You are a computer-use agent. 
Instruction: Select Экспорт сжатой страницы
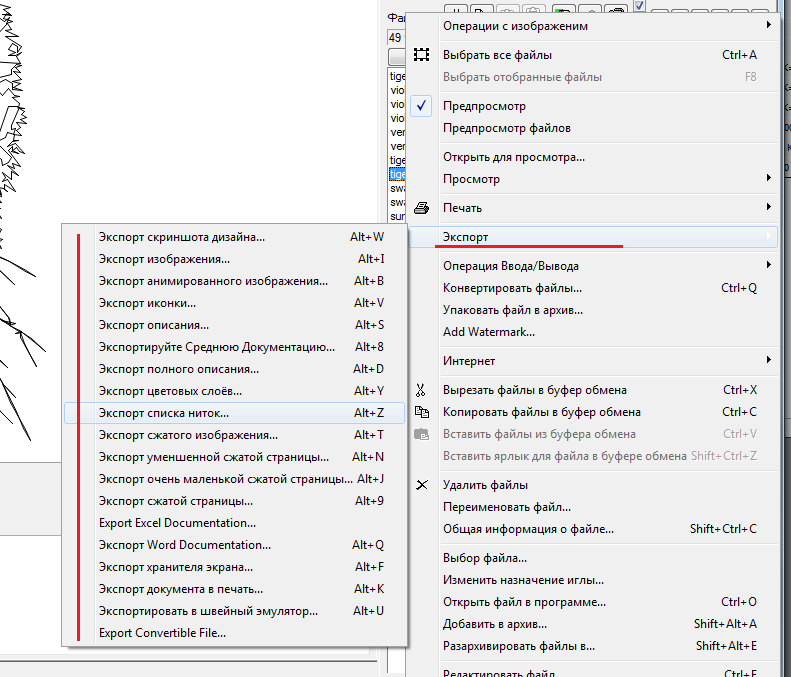[235, 501]
